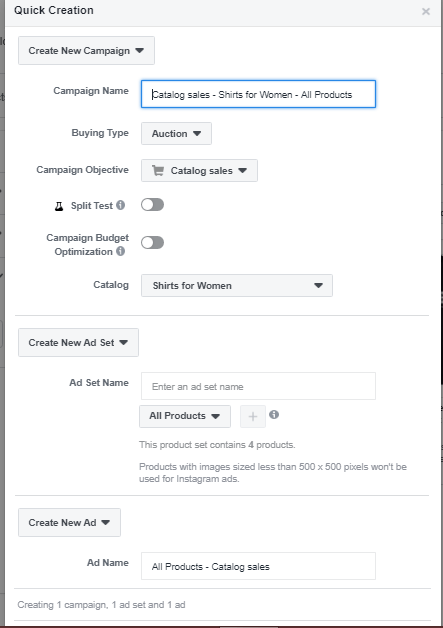Enable the Split Test toggle
The height and width of the screenshot is (628, 443).
point(152,205)
